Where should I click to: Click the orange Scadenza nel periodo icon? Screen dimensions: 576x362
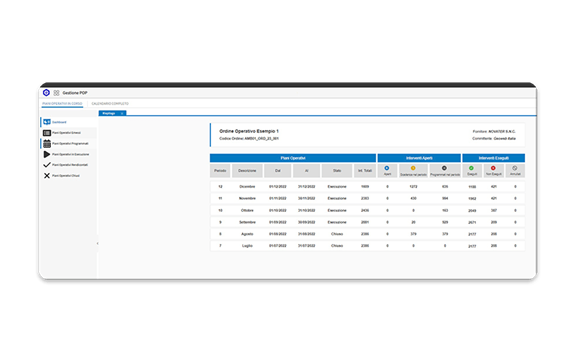(x=413, y=168)
